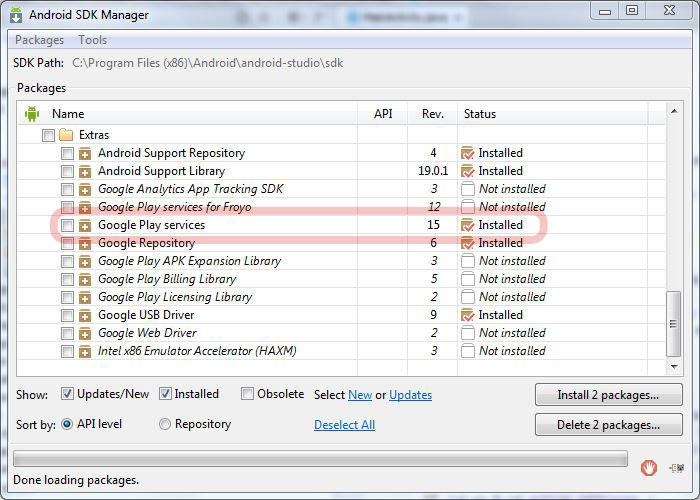This screenshot has height=500, width=700.
Task: Click the Rev. column header
Action: coord(433,114)
